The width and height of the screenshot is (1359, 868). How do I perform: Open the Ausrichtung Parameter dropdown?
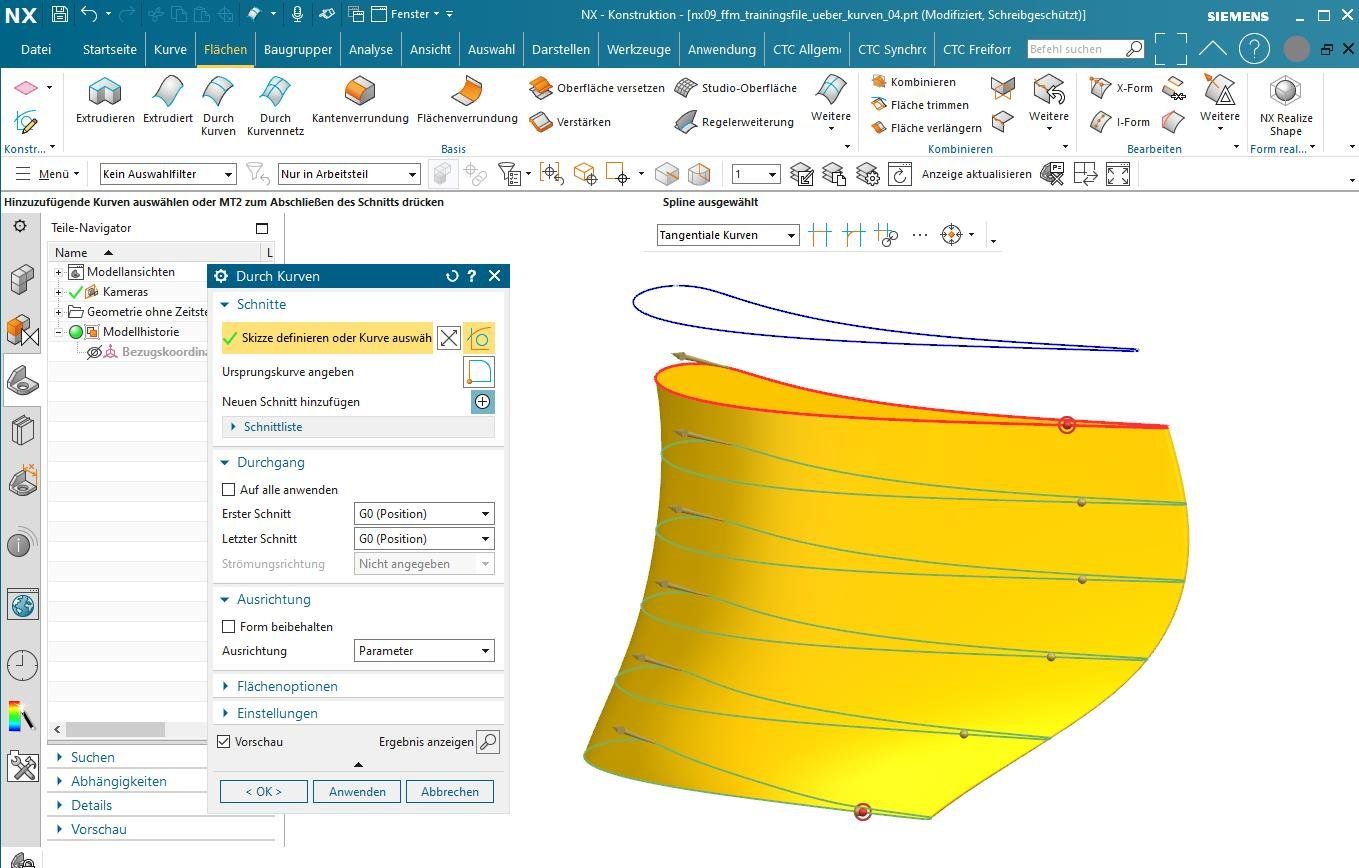pyautogui.click(x=424, y=651)
